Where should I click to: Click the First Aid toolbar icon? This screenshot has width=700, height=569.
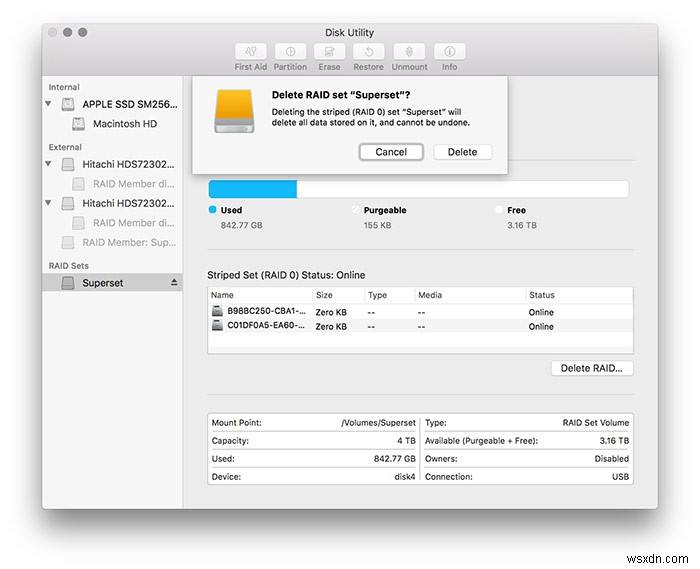coord(250,51)
